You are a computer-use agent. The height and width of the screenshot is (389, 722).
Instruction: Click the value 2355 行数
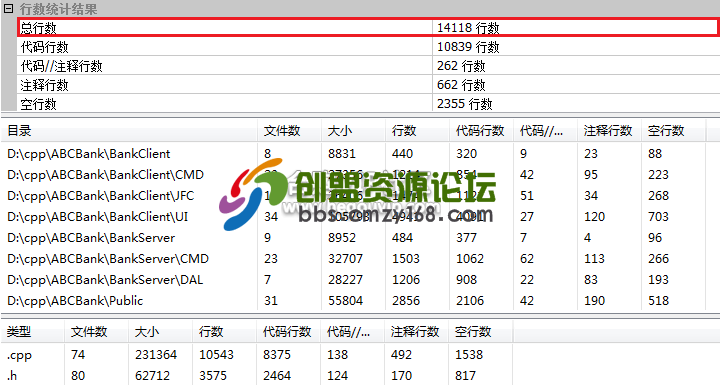click(x=464, y=104)
